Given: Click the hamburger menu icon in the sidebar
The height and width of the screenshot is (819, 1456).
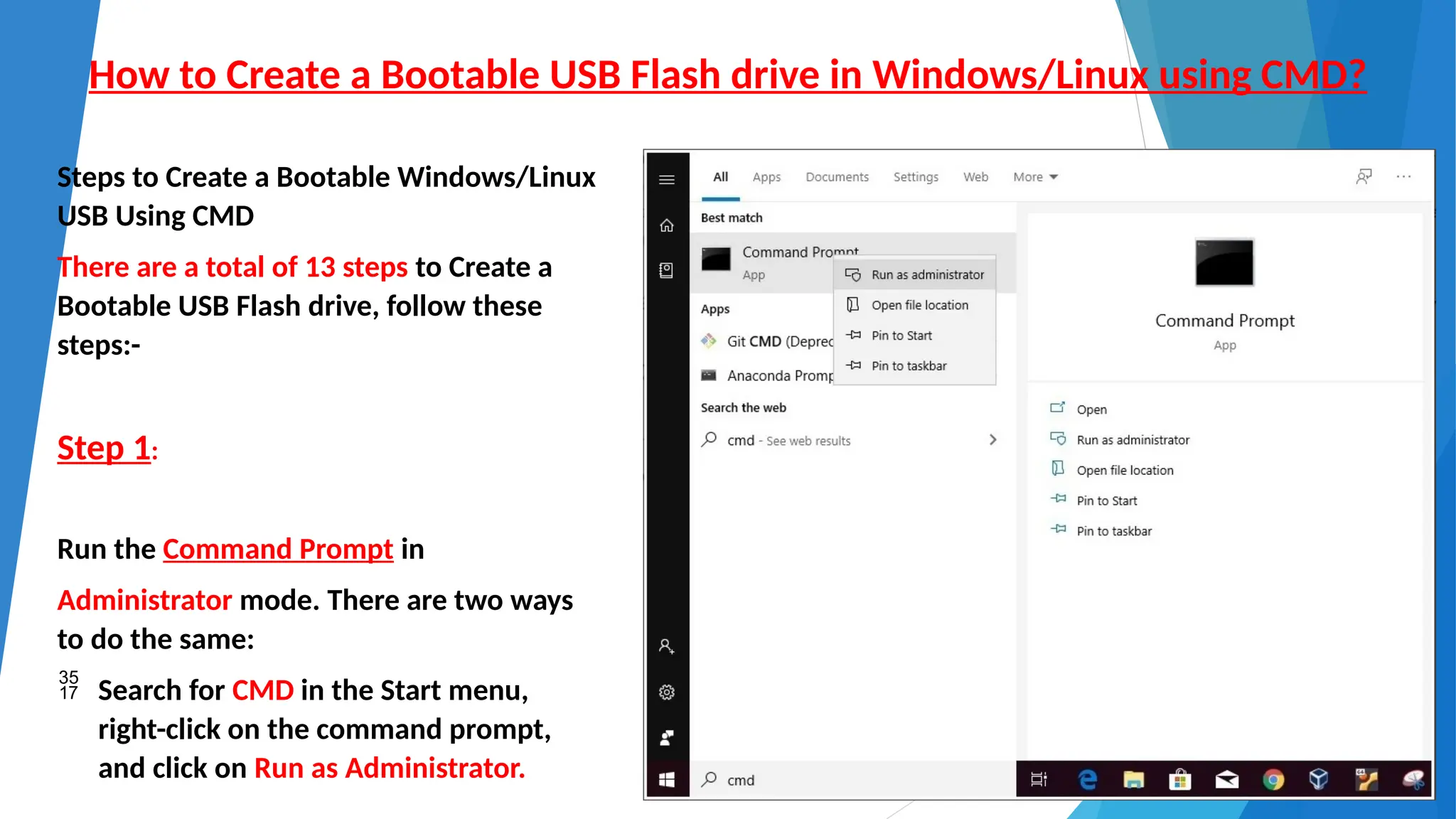Looking at the screenshot, I should pyautogui.click(x=666, y=180).
